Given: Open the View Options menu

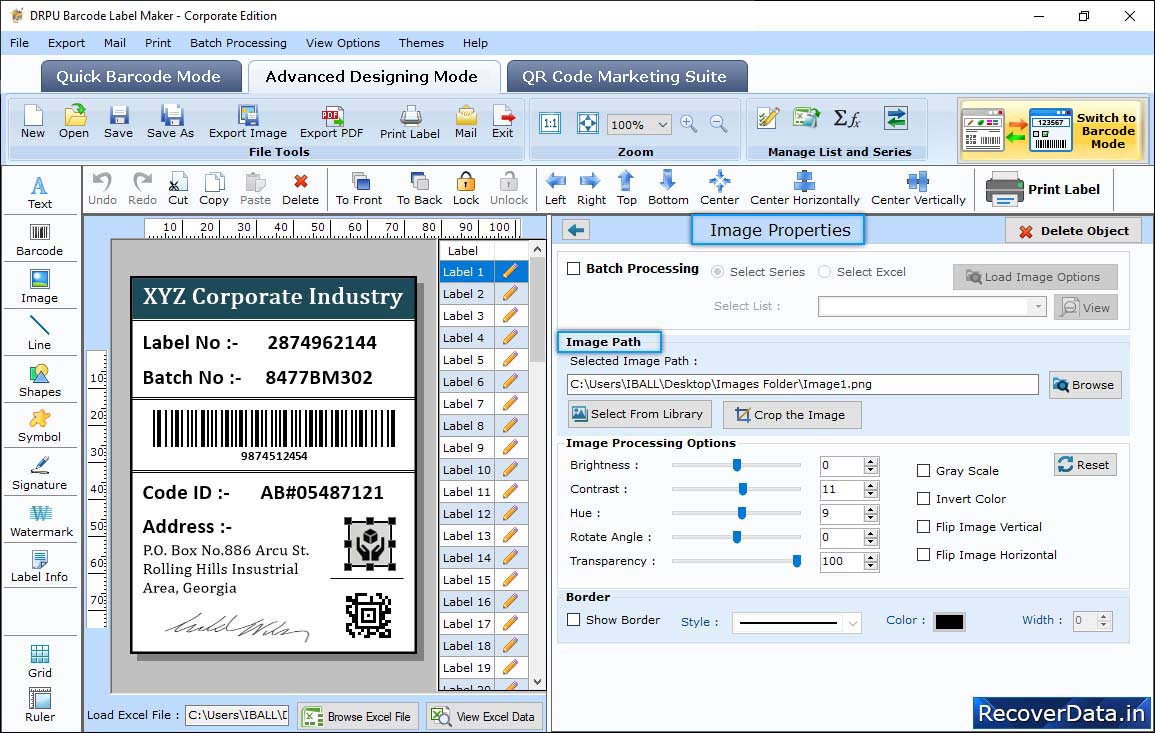Looking at the screenshot, I should [343, 43].
